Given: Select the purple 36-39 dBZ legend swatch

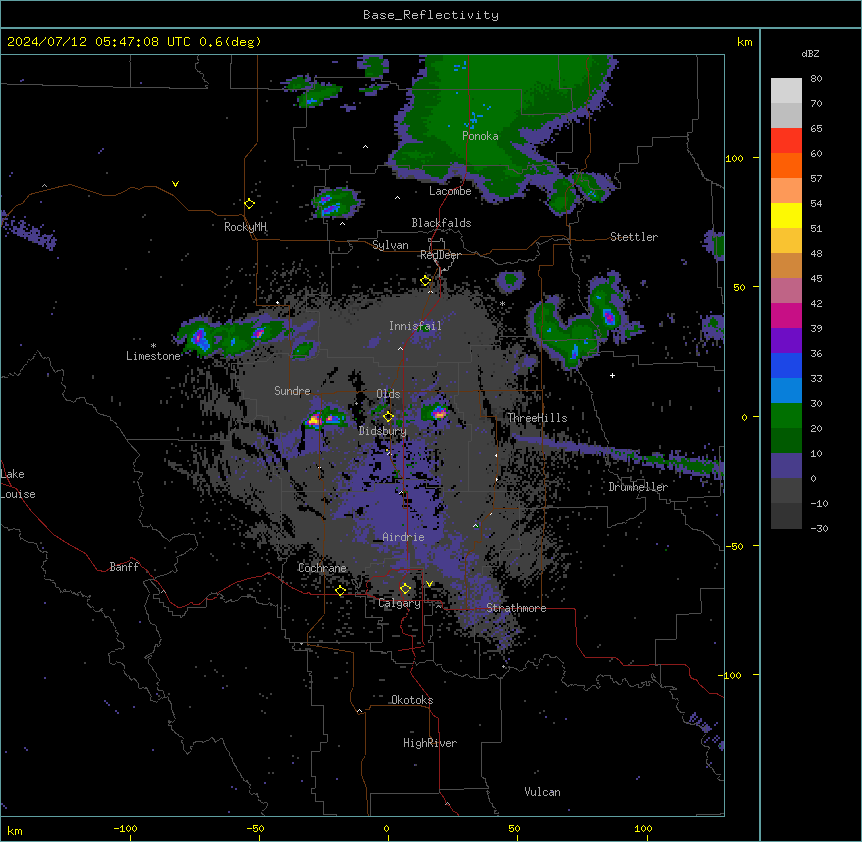Looking at the screenshot, I should click(786, 341).
